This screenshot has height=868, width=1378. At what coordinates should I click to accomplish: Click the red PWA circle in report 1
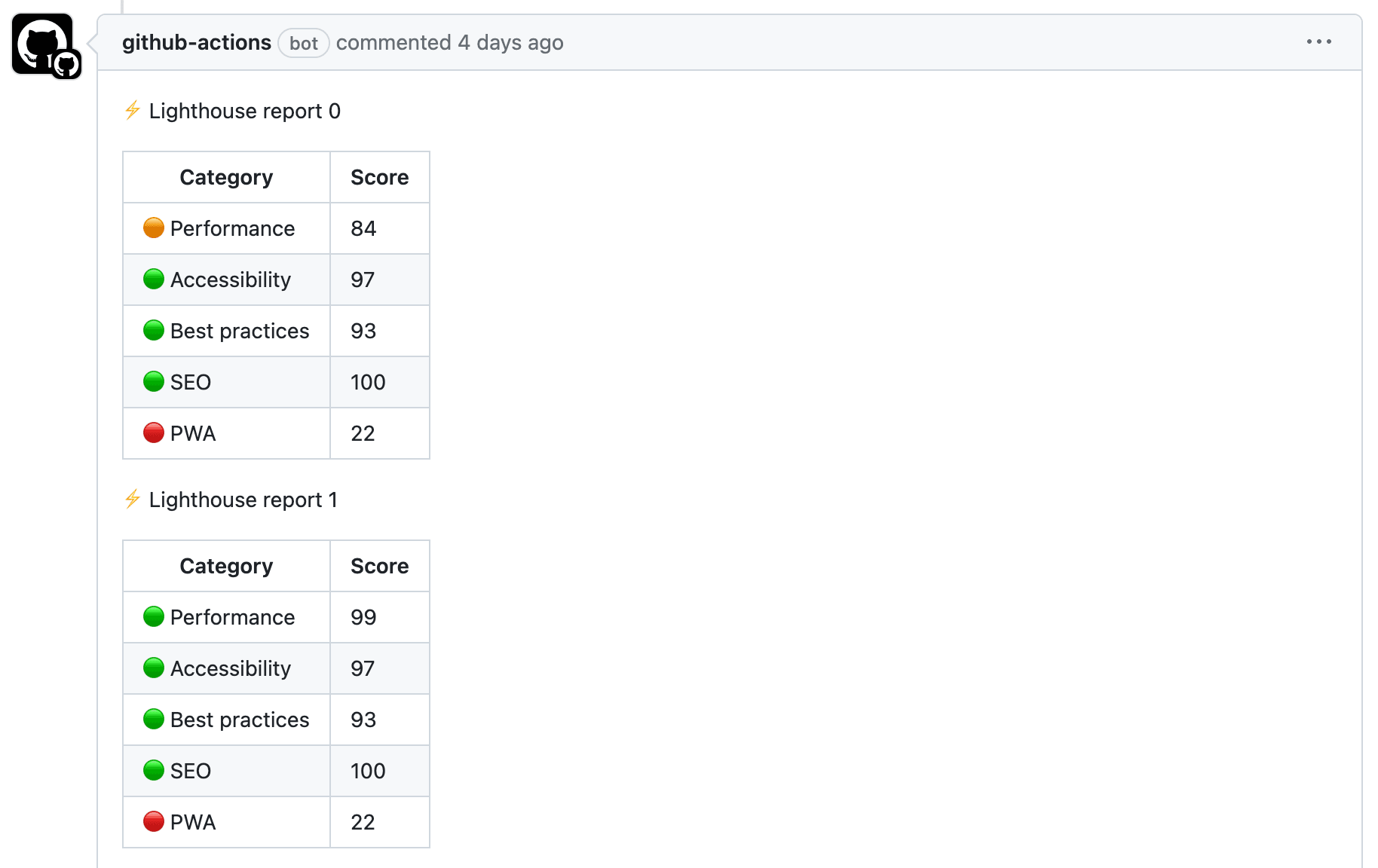tap(154, 821)
